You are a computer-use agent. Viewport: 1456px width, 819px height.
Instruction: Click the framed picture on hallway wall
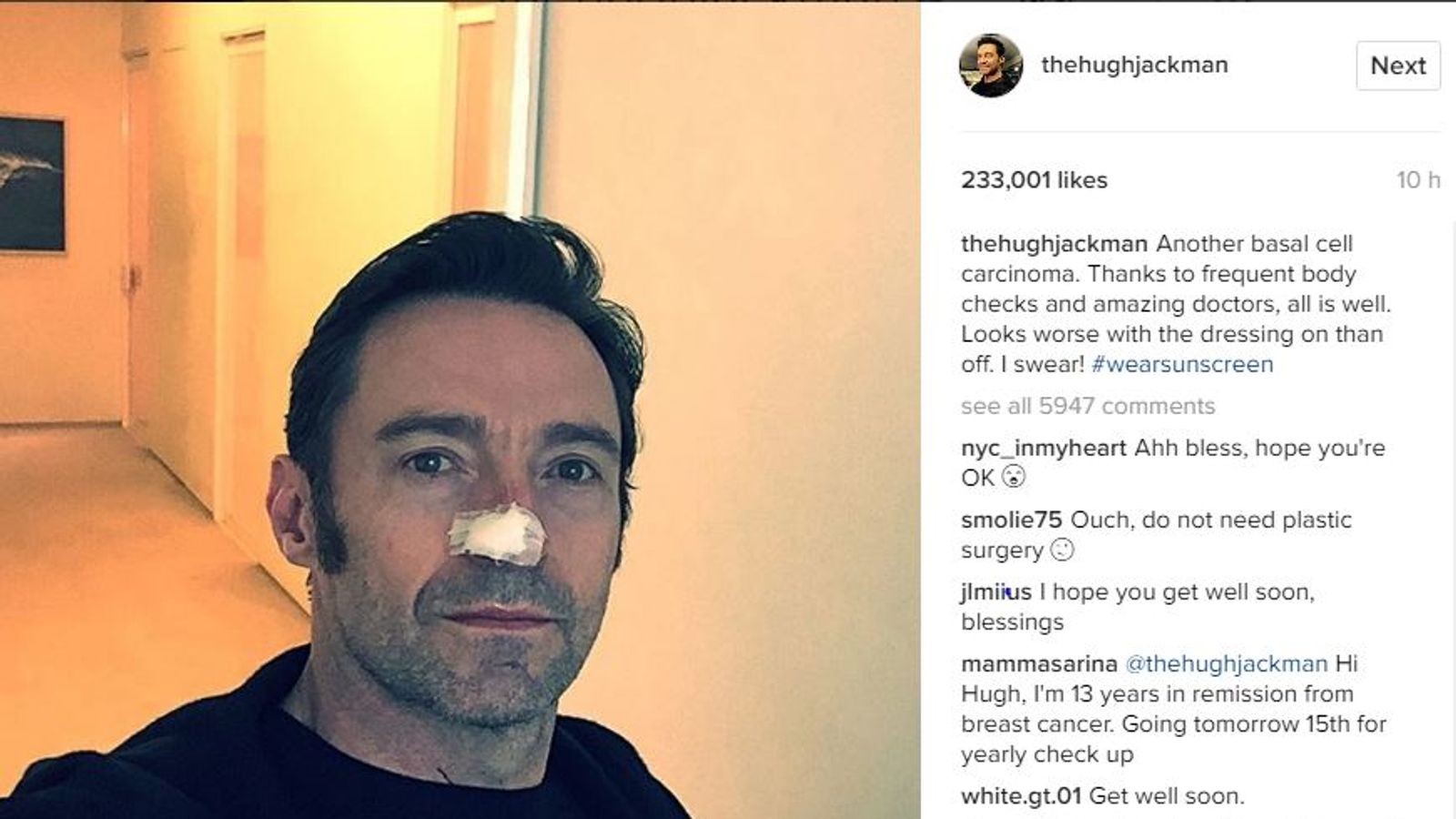[32, 184]
